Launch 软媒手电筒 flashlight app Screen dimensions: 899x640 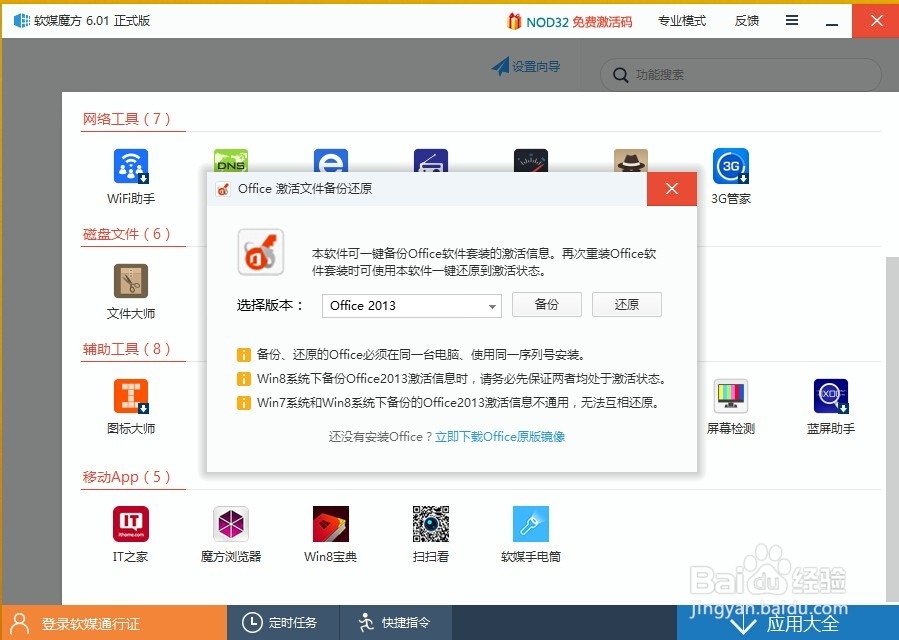(531, 534)
